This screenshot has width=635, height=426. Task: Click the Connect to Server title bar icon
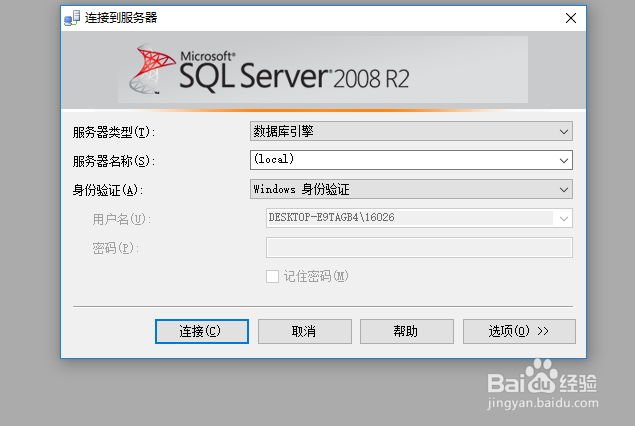click(x=72, y=18)
